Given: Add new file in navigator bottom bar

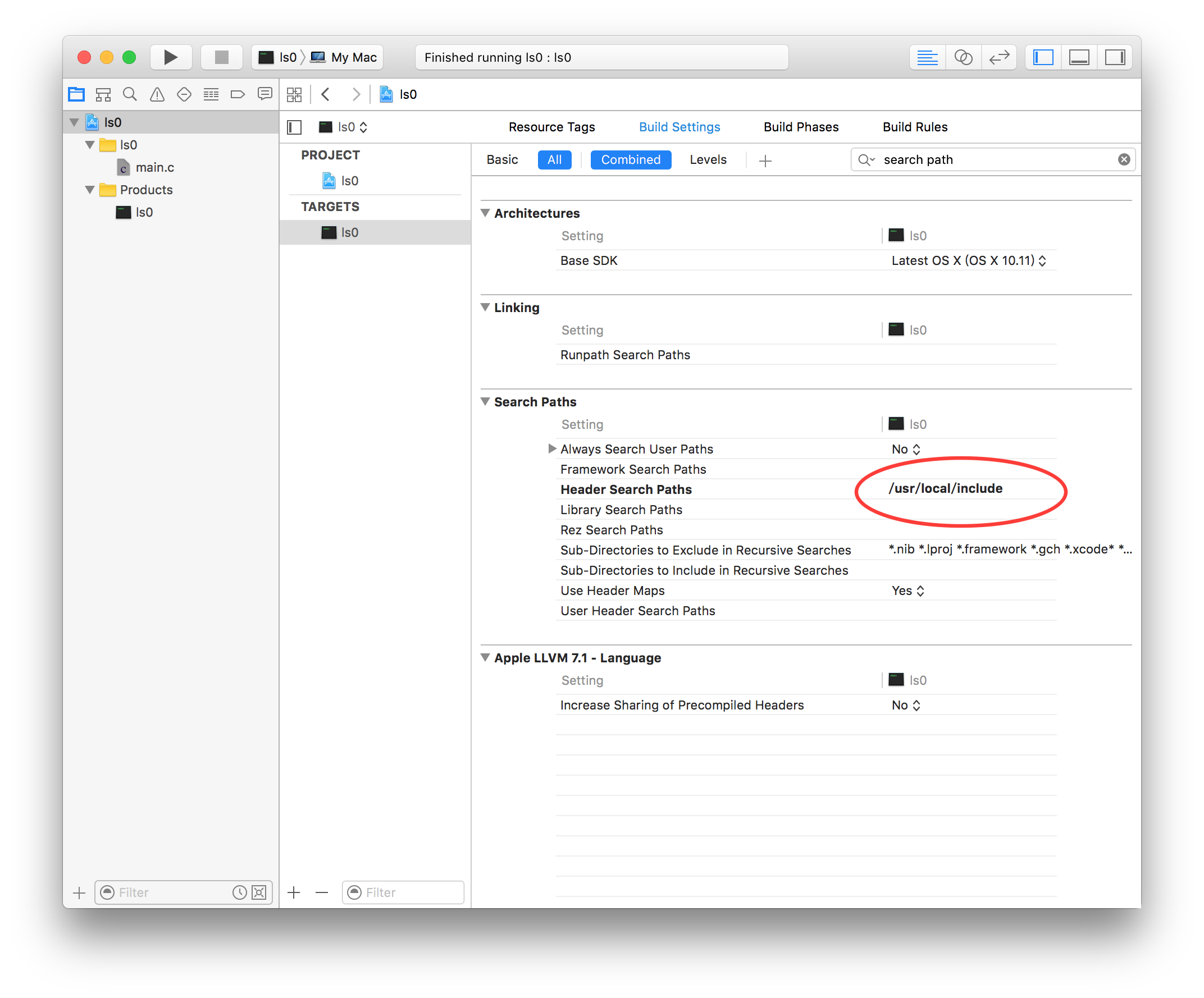Looking at the screenshot, I should click(79, 892).
